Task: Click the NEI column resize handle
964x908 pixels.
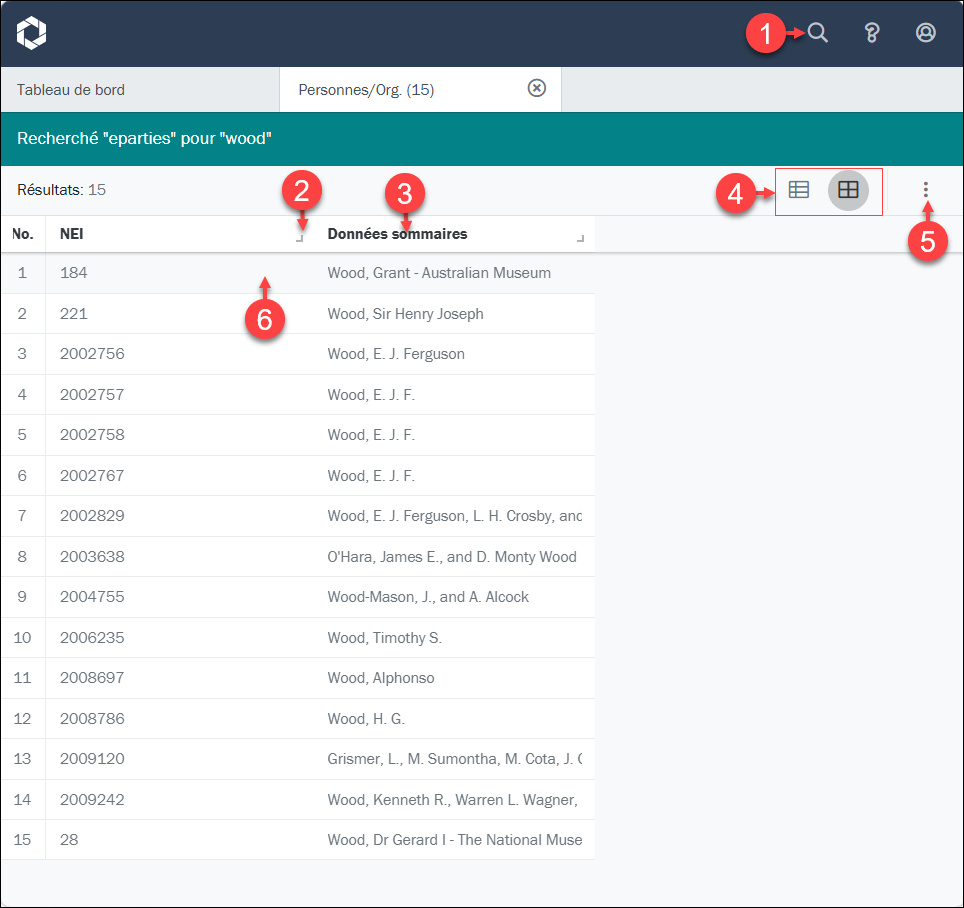Action: [300, 239]
